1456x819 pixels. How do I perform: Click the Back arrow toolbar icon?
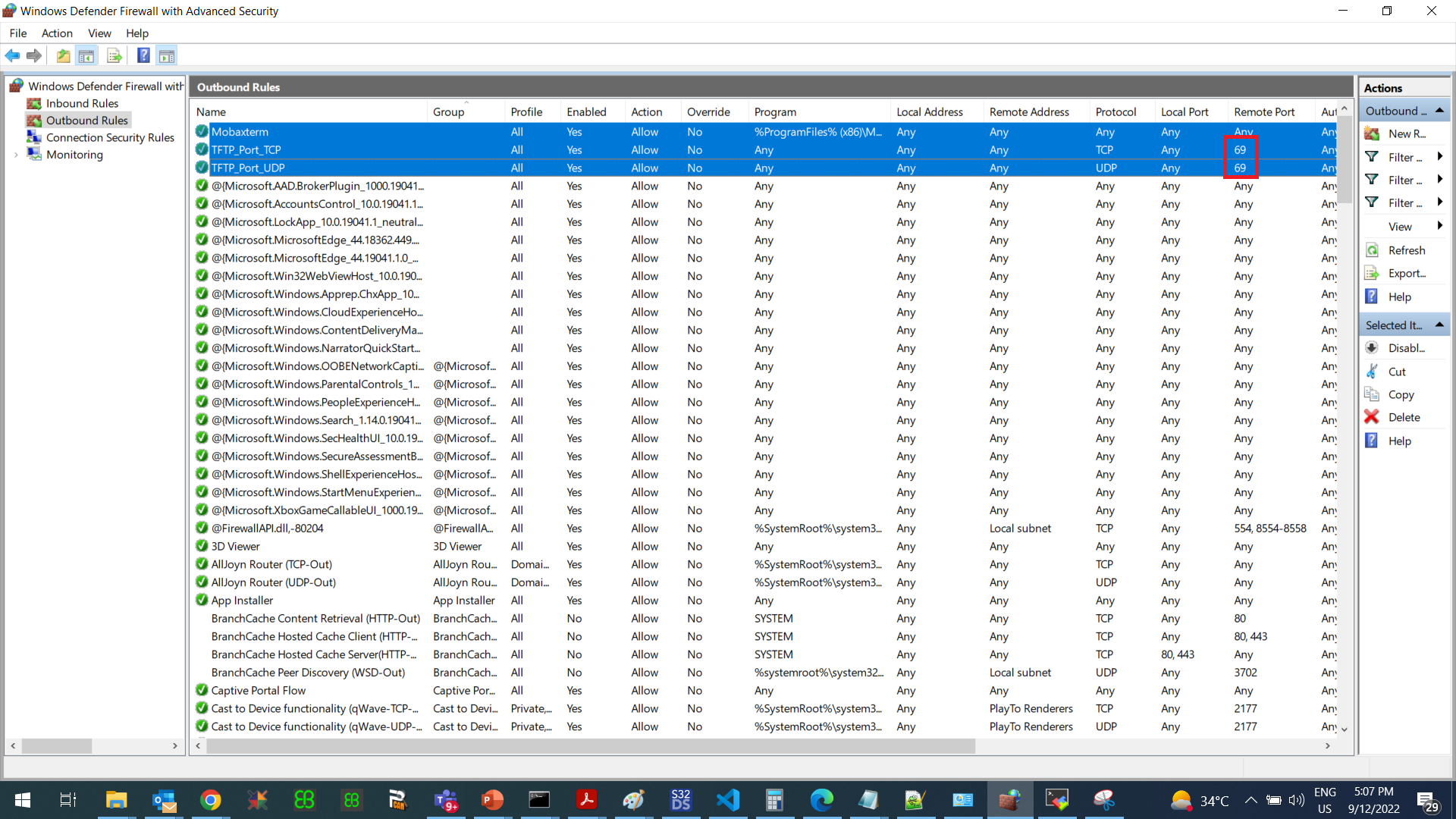point(12,55)
